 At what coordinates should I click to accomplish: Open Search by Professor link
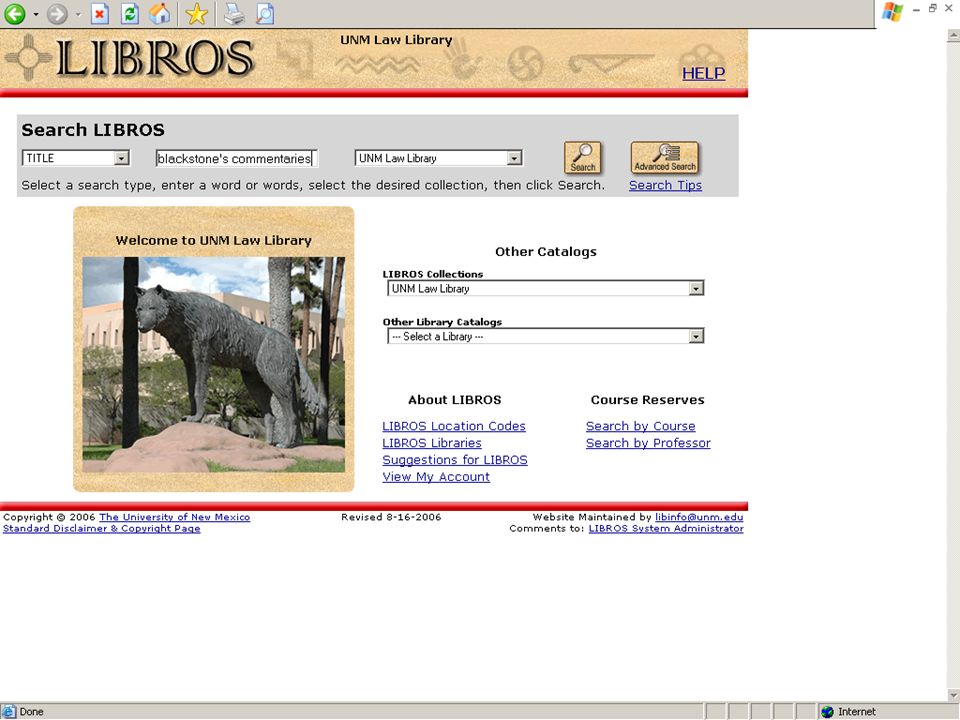point(648,443)
